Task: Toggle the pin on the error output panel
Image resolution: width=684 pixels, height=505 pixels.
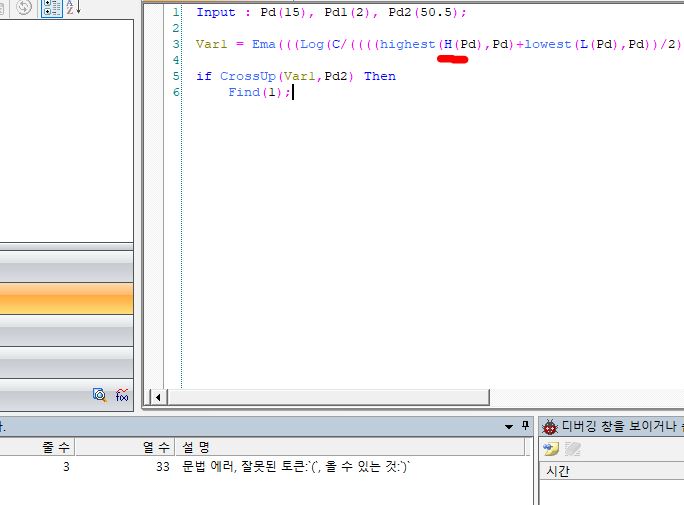Action: tap(526, 426)
